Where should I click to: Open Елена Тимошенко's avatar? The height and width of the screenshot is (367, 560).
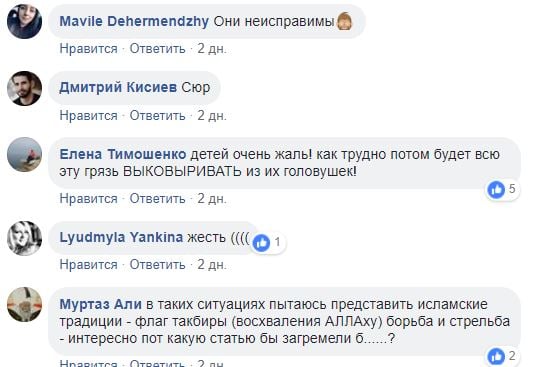tap(24, 155)
